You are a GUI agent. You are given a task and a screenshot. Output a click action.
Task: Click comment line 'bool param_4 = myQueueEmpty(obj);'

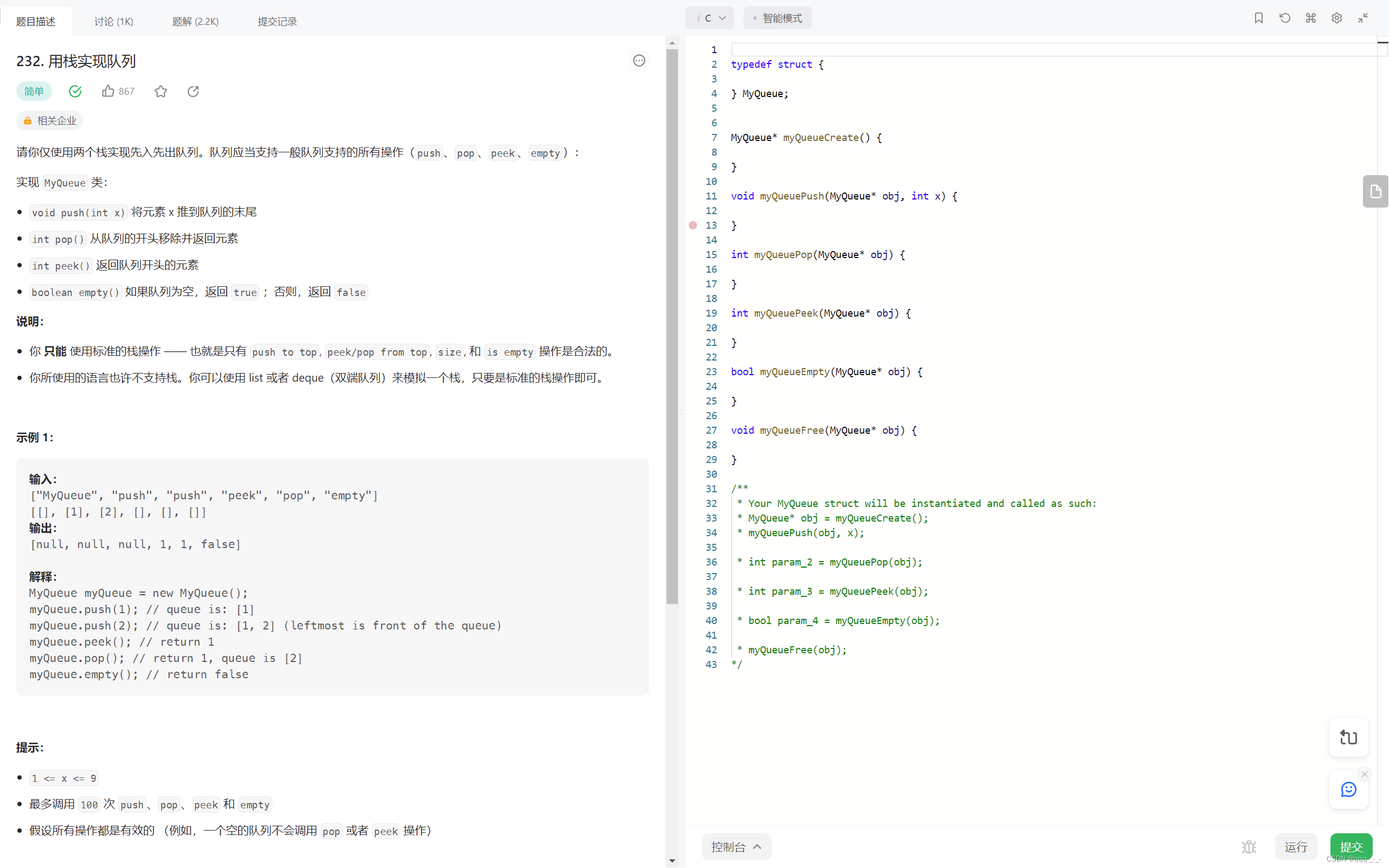[843, 621]
